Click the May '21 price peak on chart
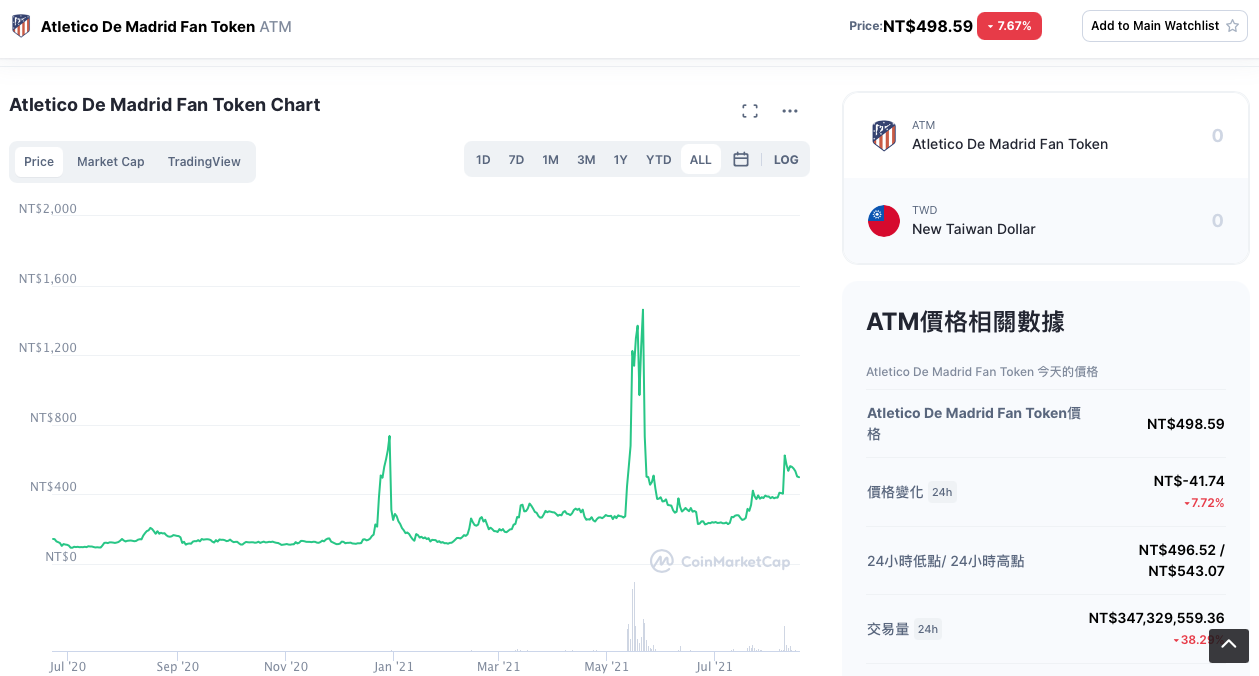Screen dimensions: 1259x676 pyautogui.click(x=642, y=311)
